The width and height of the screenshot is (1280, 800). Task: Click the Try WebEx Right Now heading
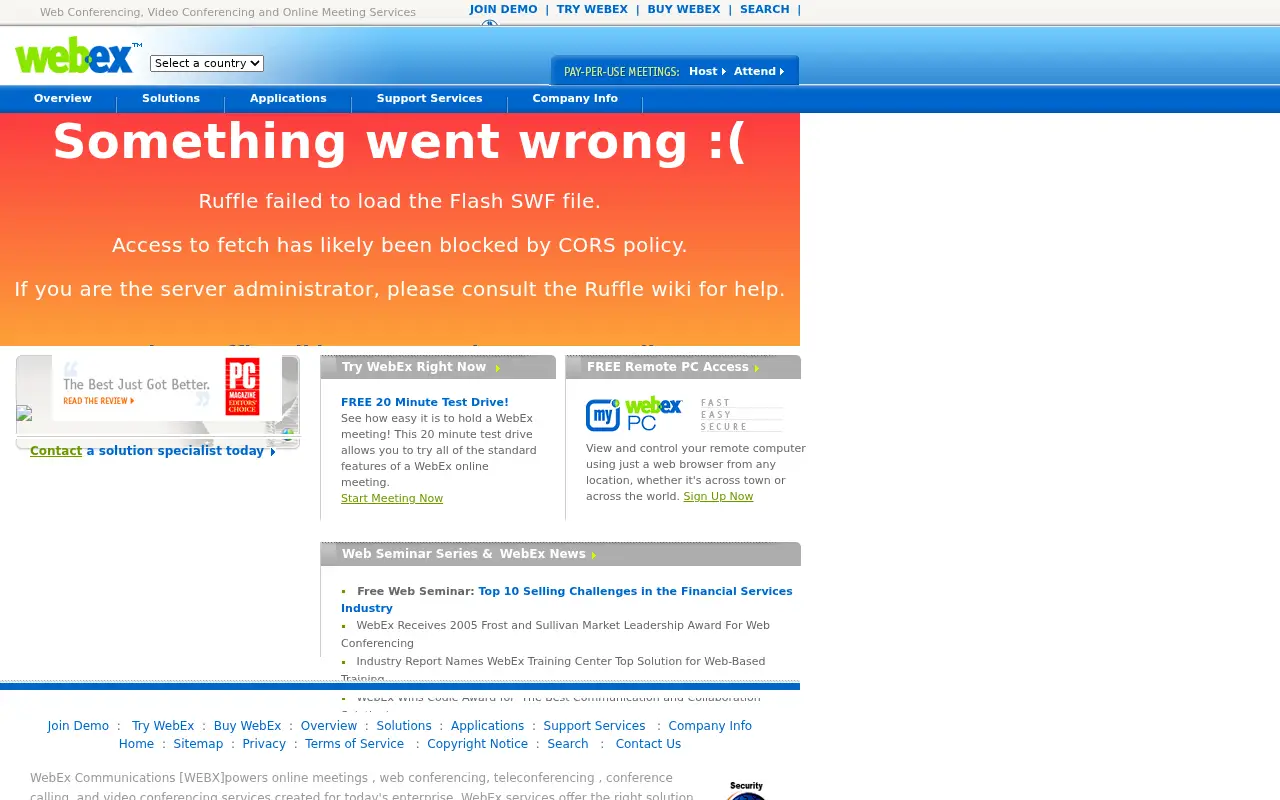coord(414,367)
